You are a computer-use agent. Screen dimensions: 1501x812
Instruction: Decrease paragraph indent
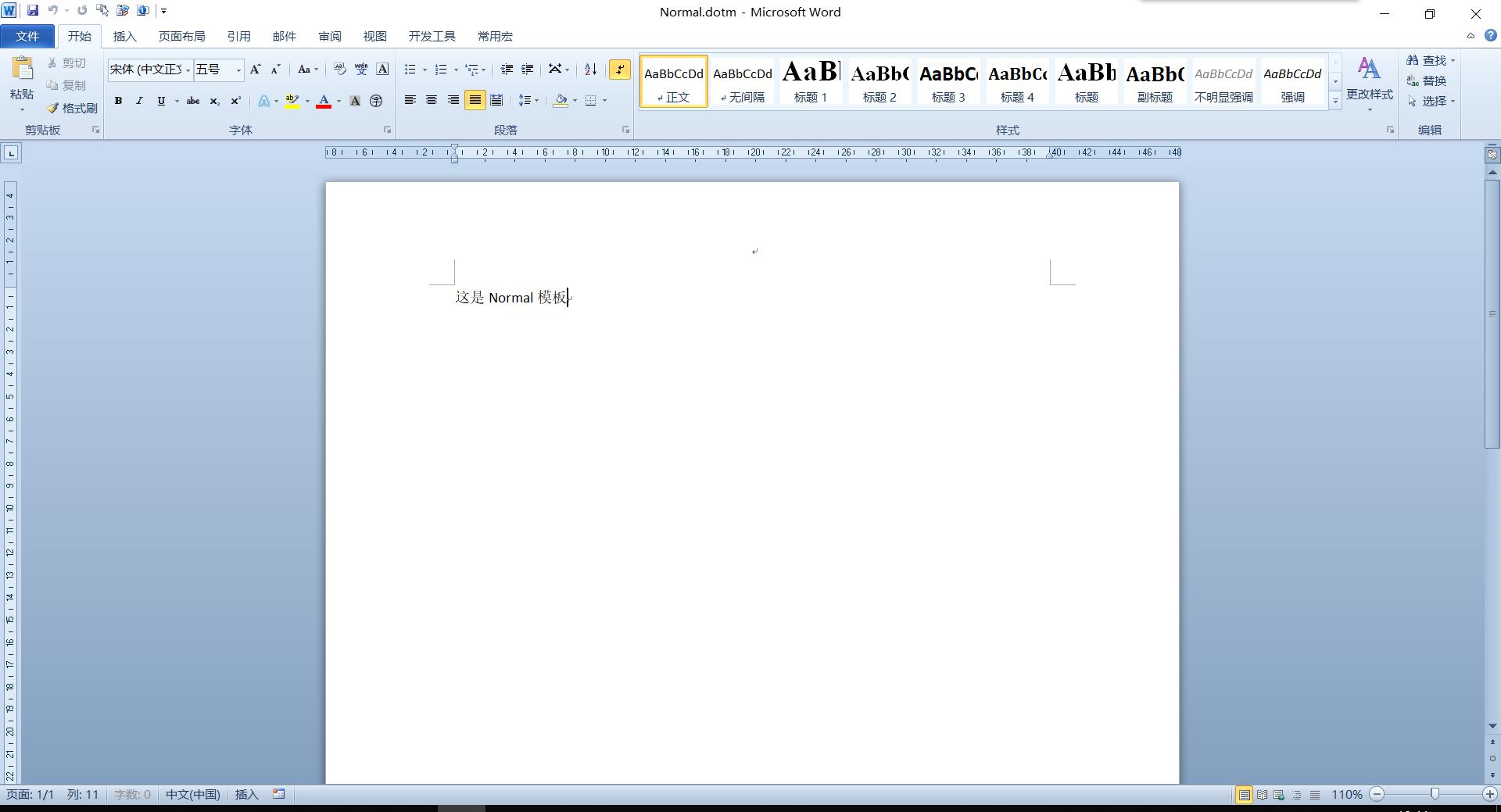[507, 70]
